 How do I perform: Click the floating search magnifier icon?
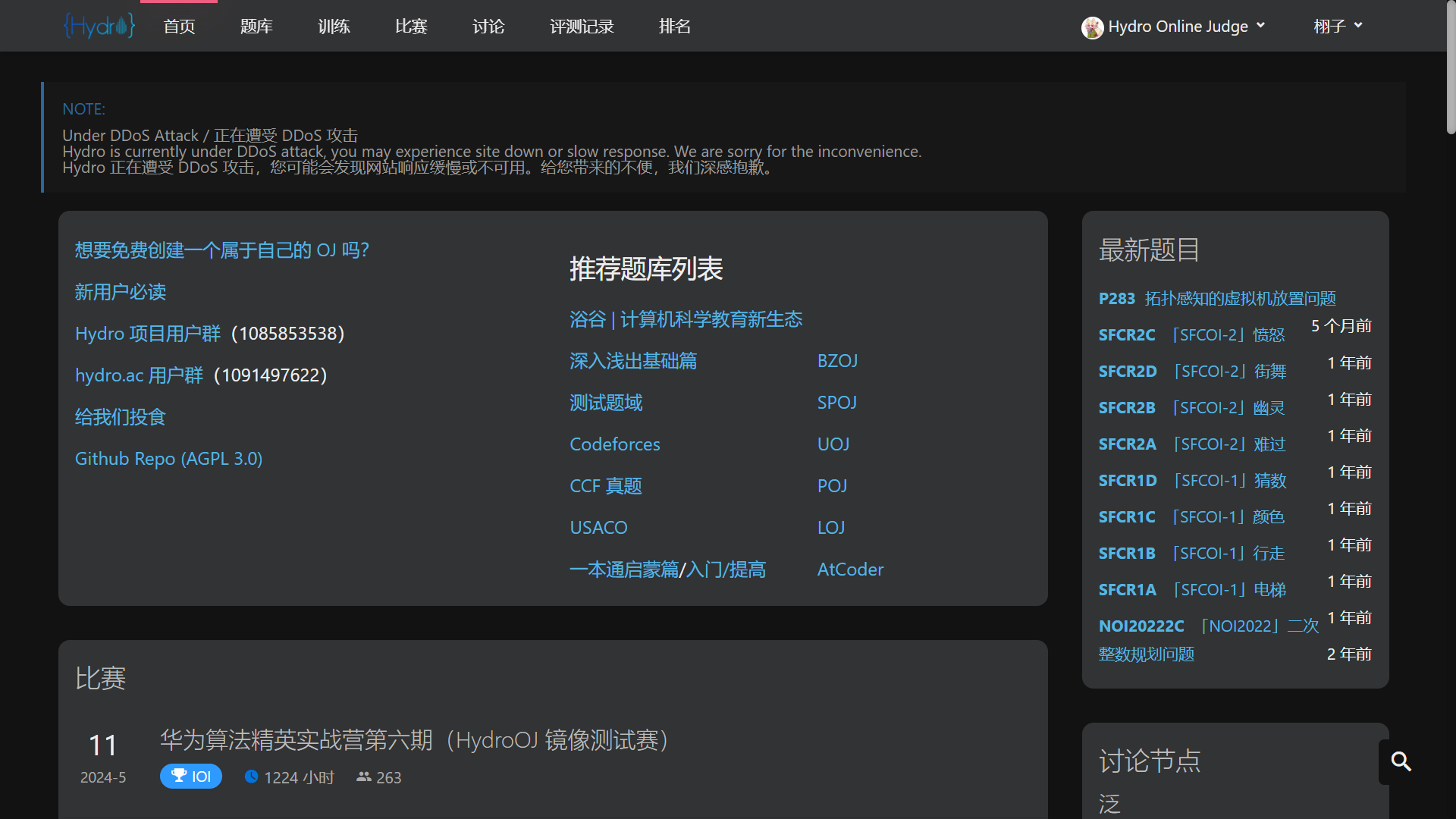1401,761
